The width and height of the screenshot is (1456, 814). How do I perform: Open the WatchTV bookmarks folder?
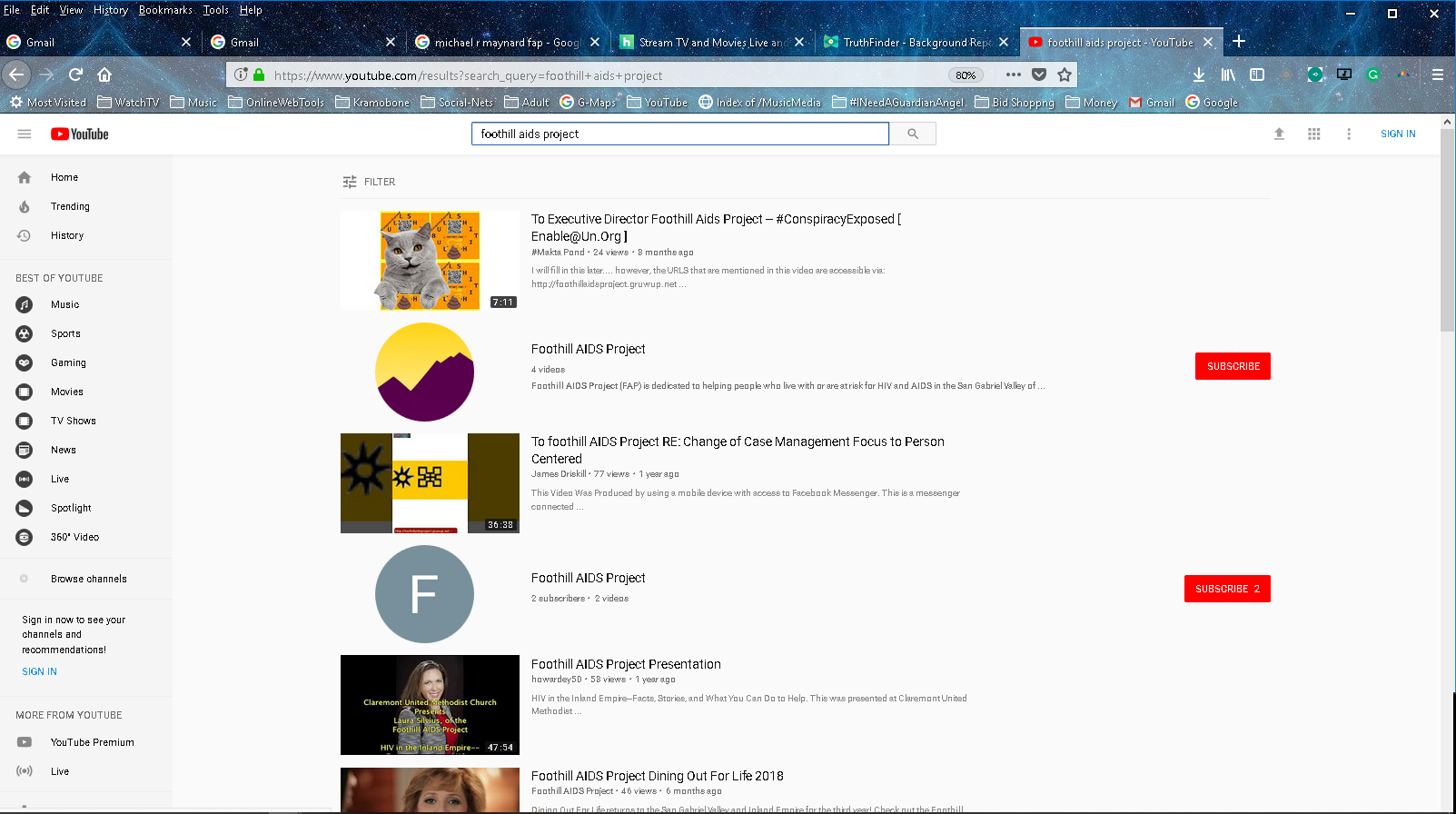tap(128, 103)
